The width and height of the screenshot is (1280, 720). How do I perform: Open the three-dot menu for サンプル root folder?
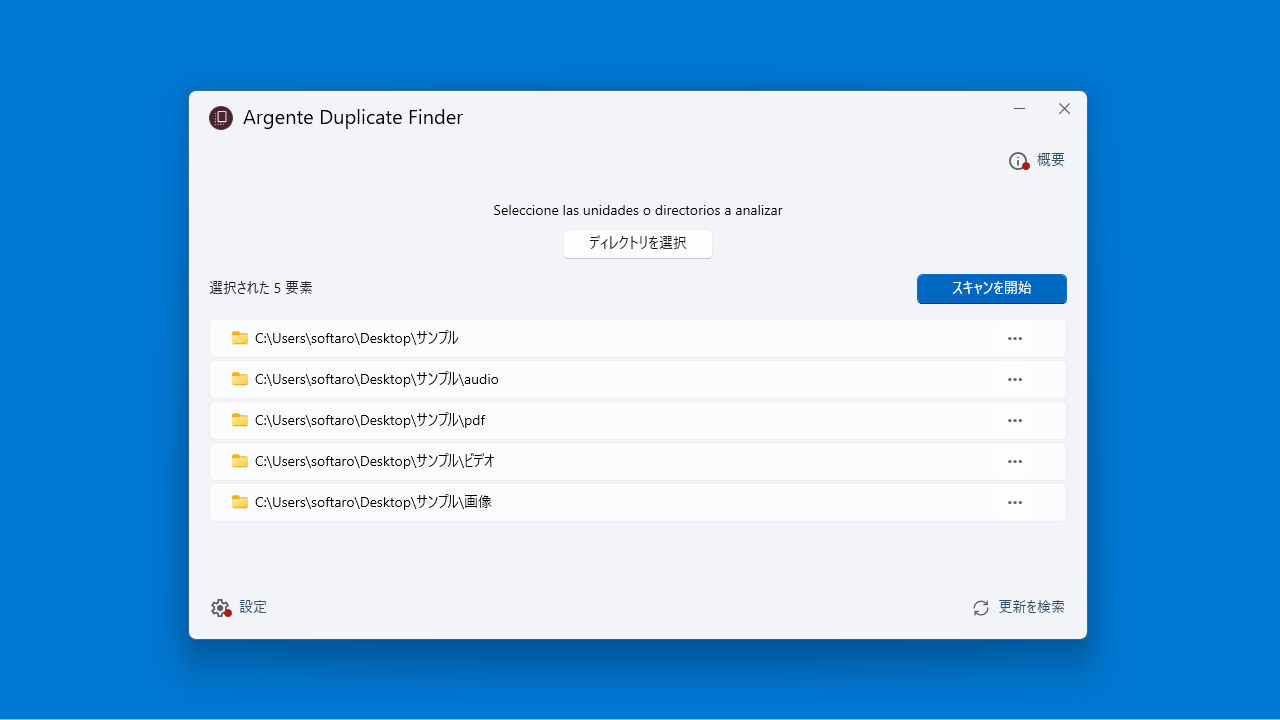point(1015,338)
